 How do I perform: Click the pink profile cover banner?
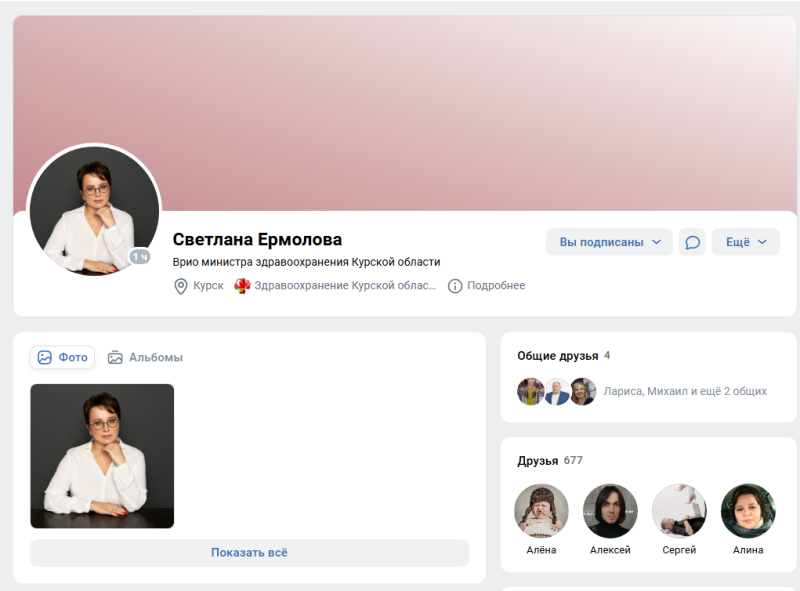click(450, 100)
